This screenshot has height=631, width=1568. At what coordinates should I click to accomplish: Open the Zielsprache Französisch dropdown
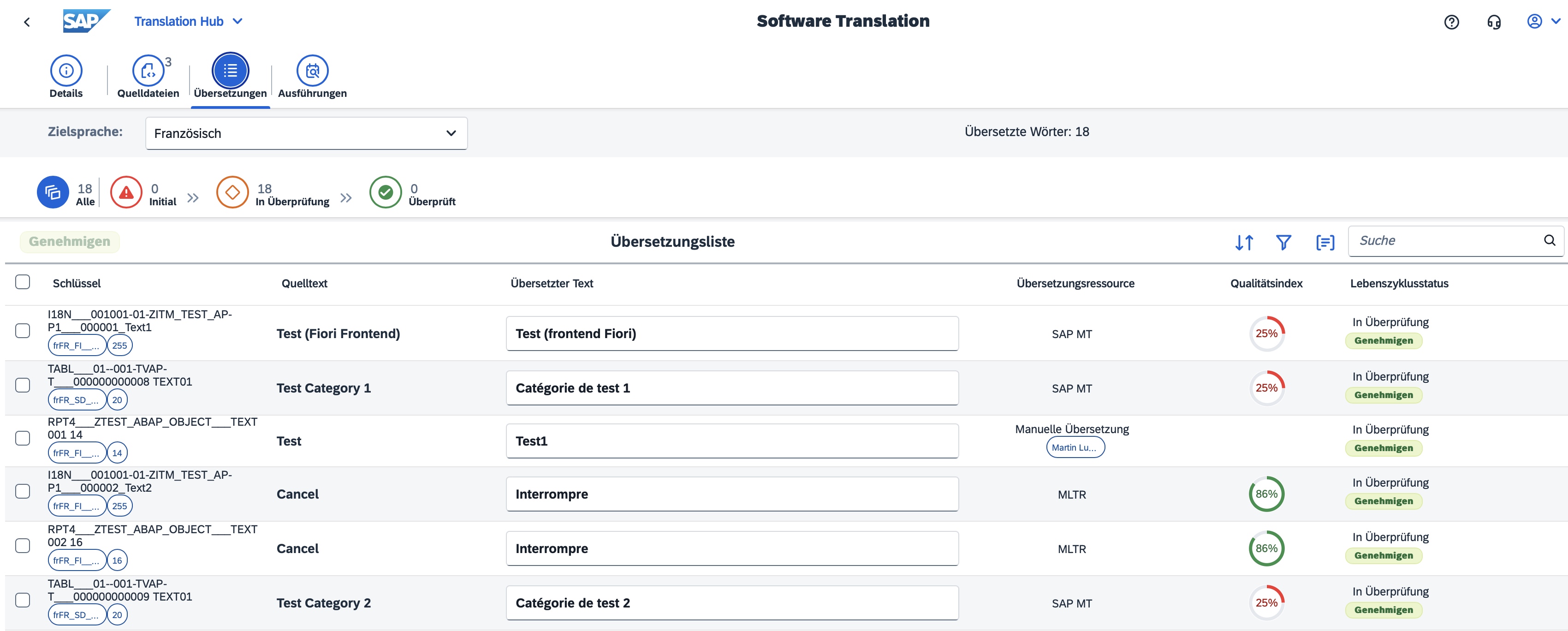306,133
